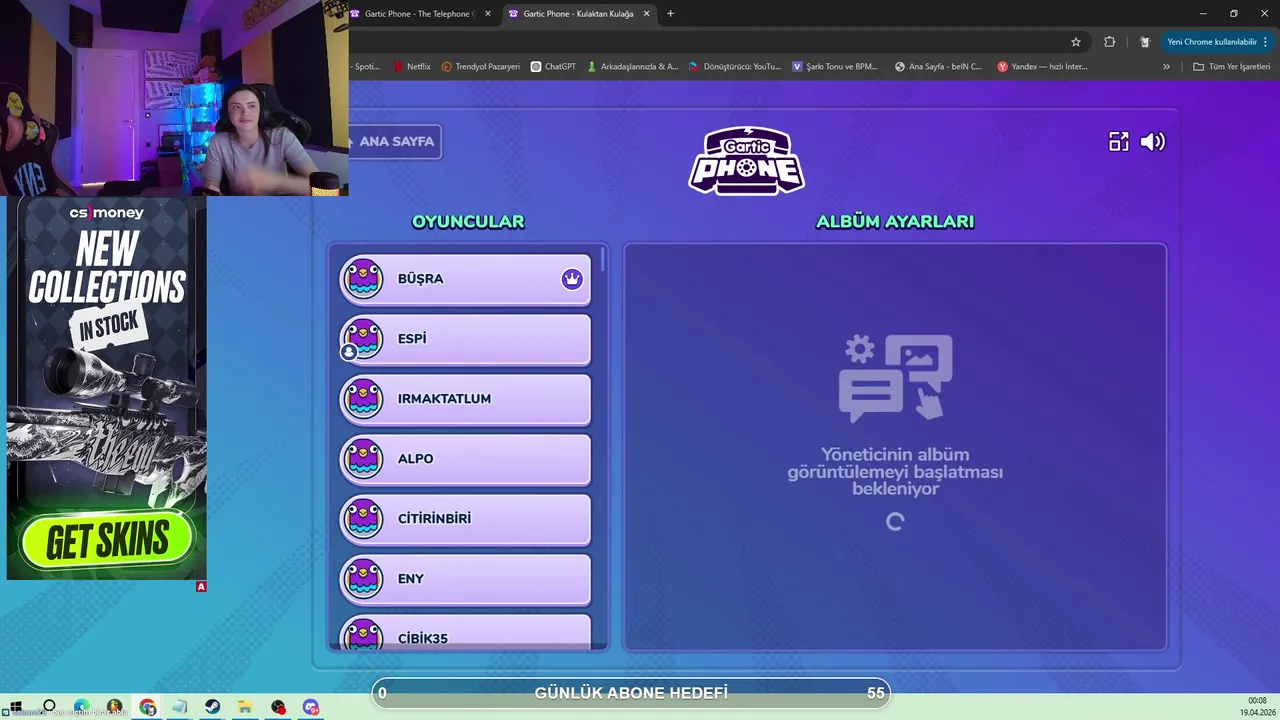Select the ENY player row

pos(465,579)
